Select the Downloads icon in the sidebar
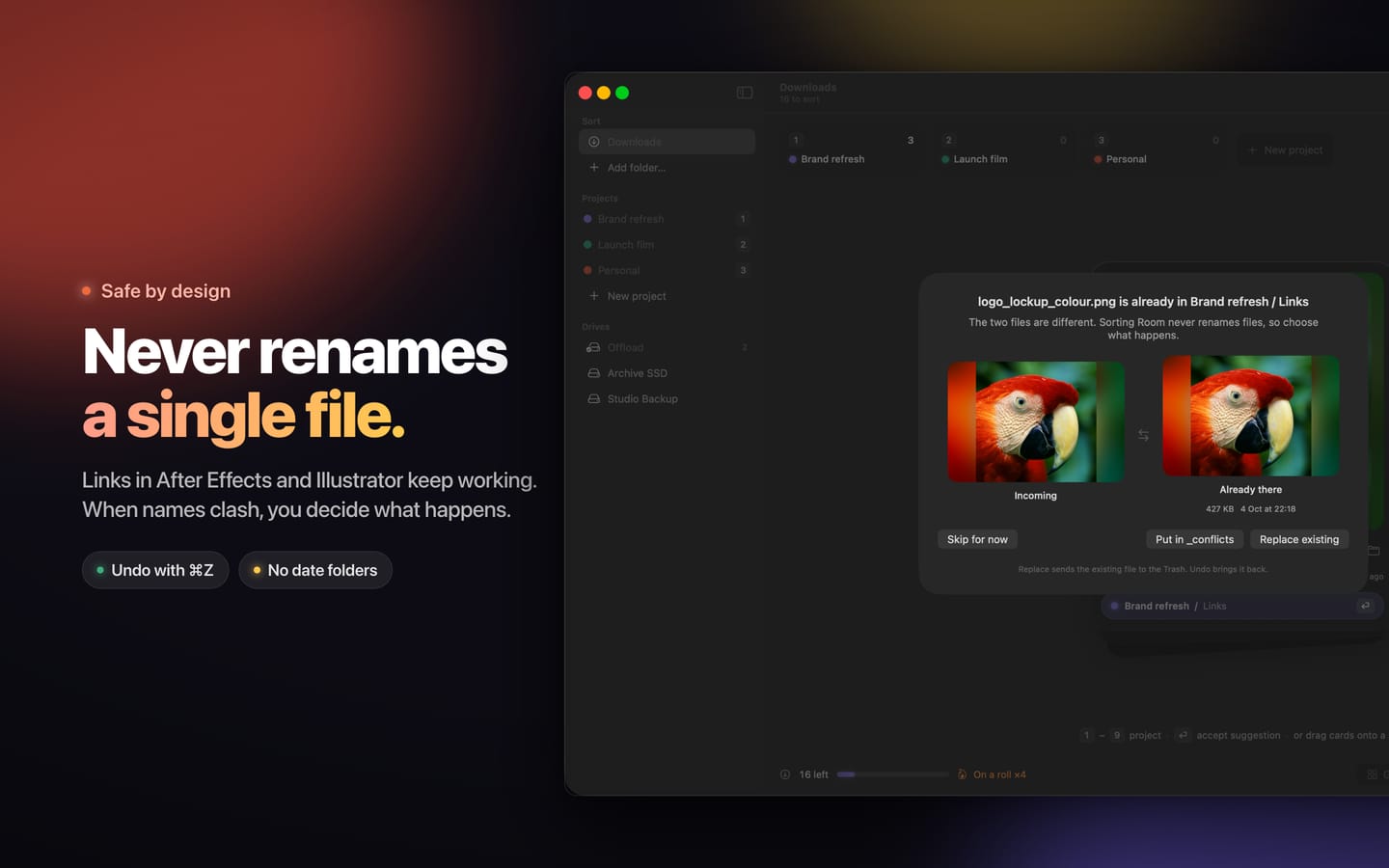The image size is (1389, 868). click(594, 142)
